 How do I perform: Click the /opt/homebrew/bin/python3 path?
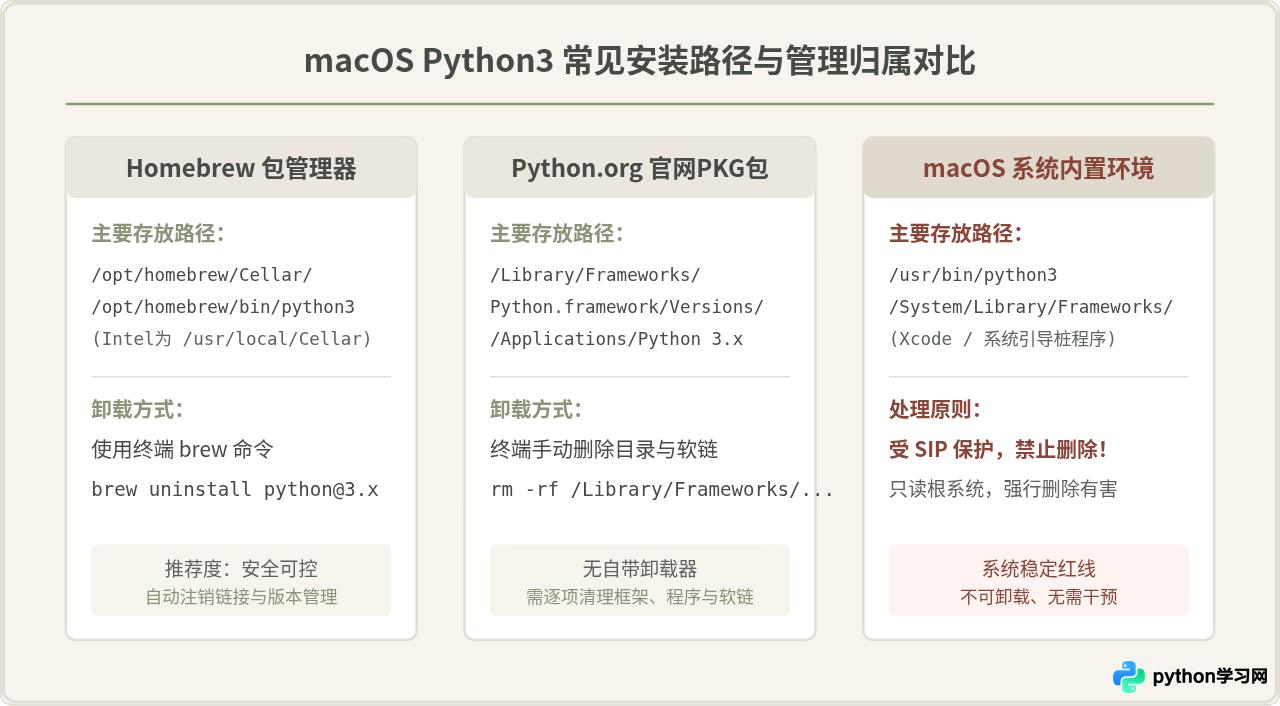tap(223, 306)
